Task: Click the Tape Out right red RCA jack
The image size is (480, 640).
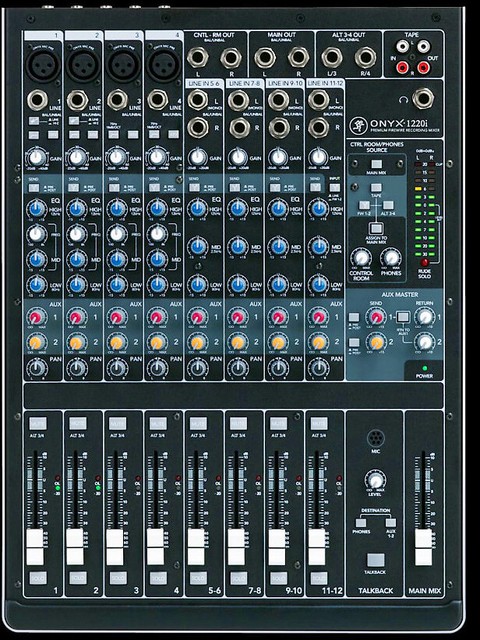Action: click(x=423, y=67)
